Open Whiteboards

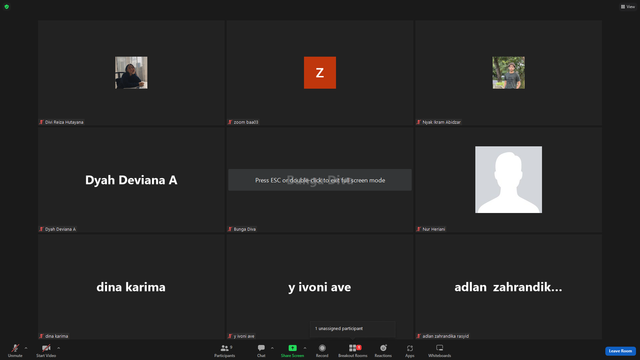coord(440,350)
